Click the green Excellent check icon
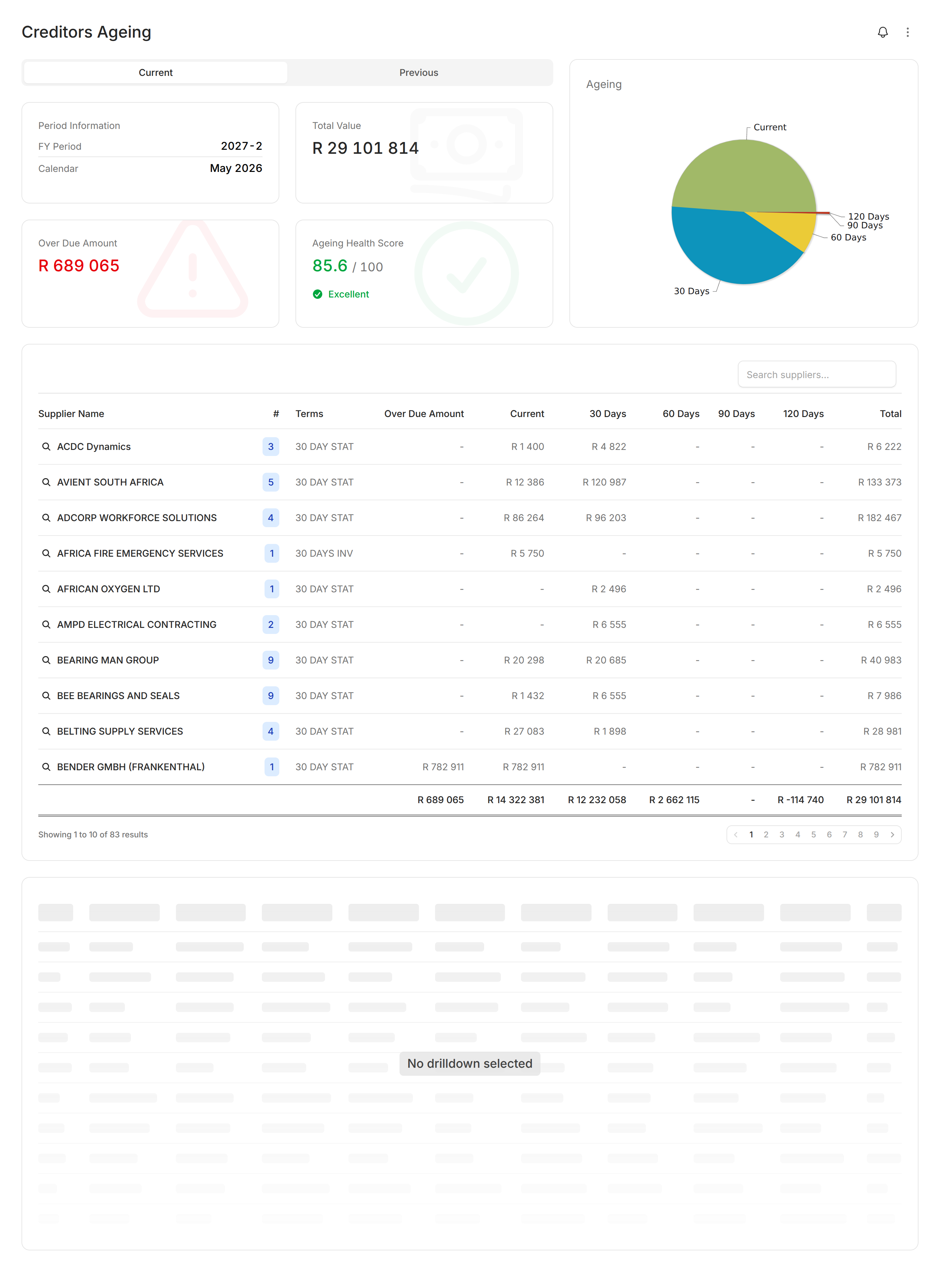Image resolution: width=940 pixels, height=1288 pixels. click(318, 294)
